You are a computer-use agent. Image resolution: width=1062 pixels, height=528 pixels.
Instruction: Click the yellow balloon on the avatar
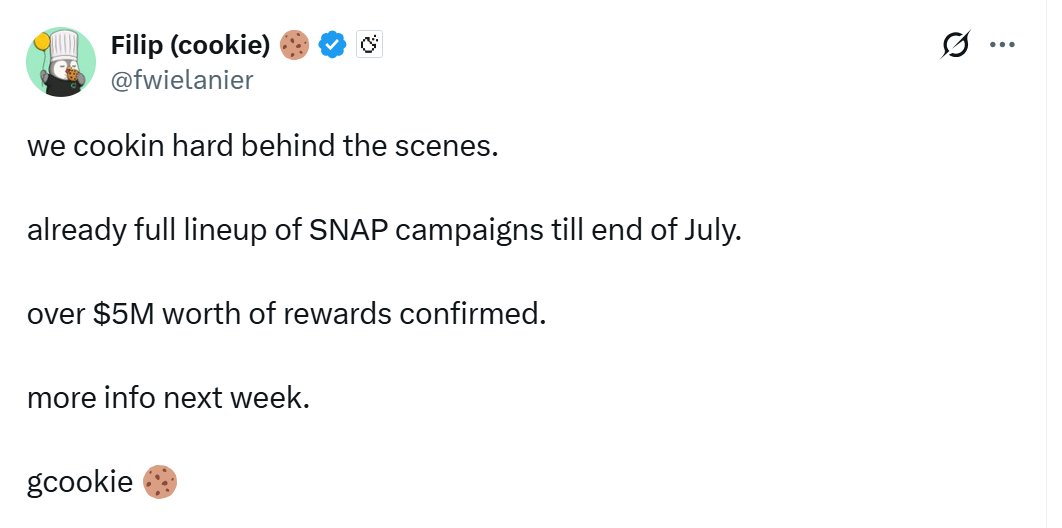click(x=41, y=43)
